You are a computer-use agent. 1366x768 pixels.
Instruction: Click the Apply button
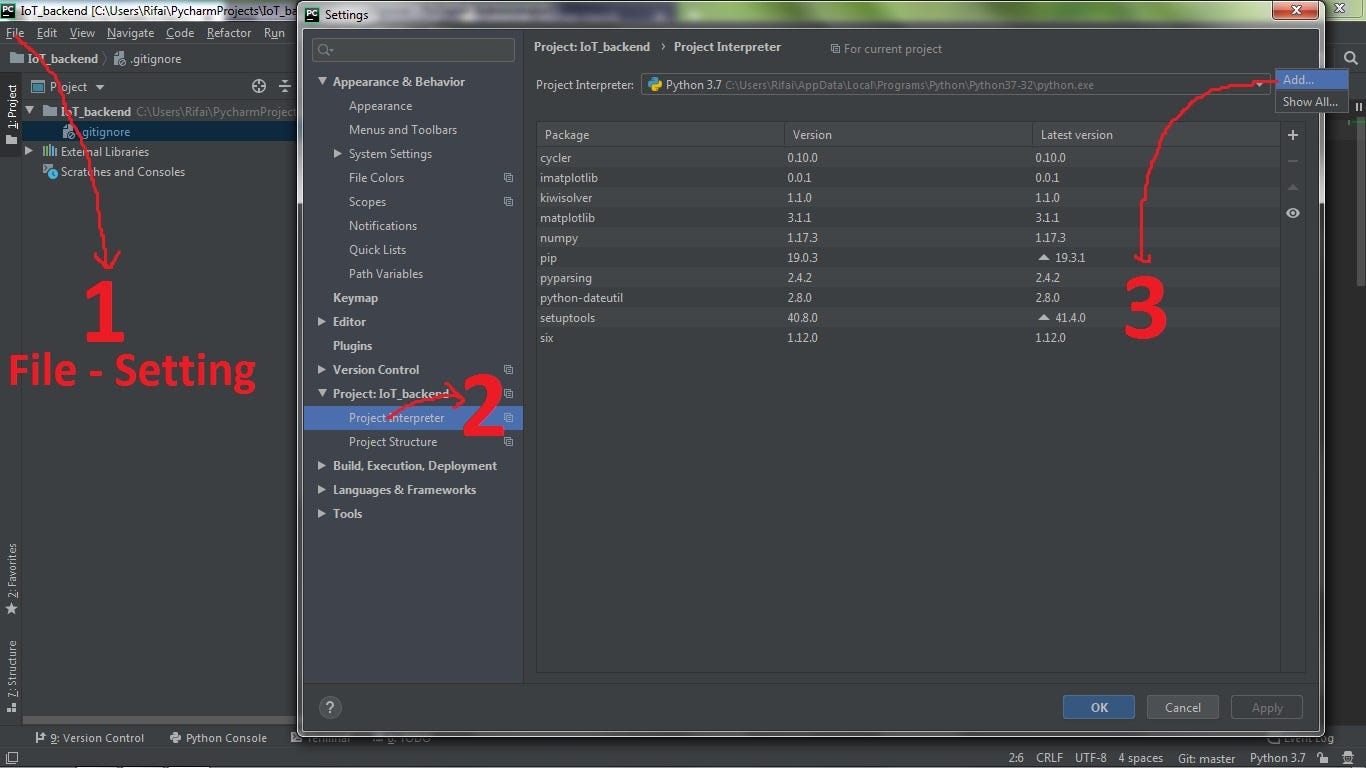click(x=1267, y=707)
